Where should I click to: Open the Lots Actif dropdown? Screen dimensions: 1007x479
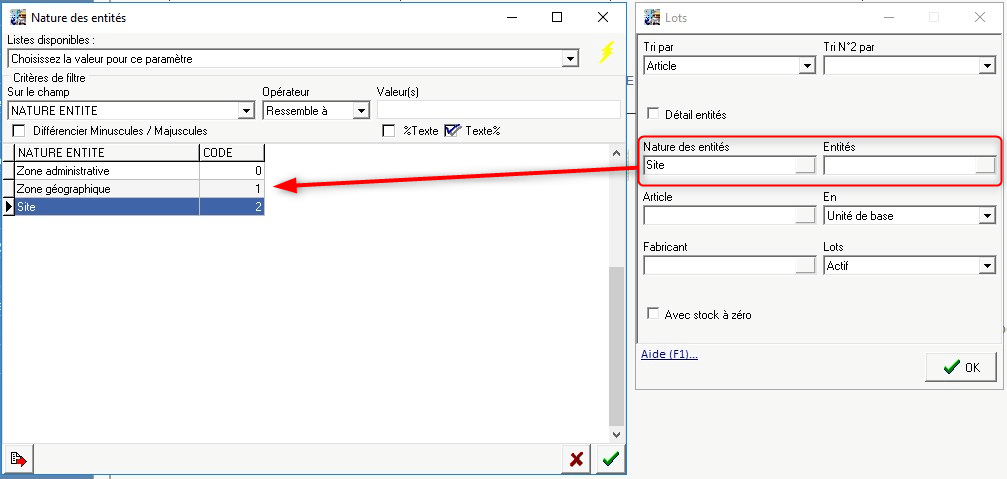(x=987, y=265)
